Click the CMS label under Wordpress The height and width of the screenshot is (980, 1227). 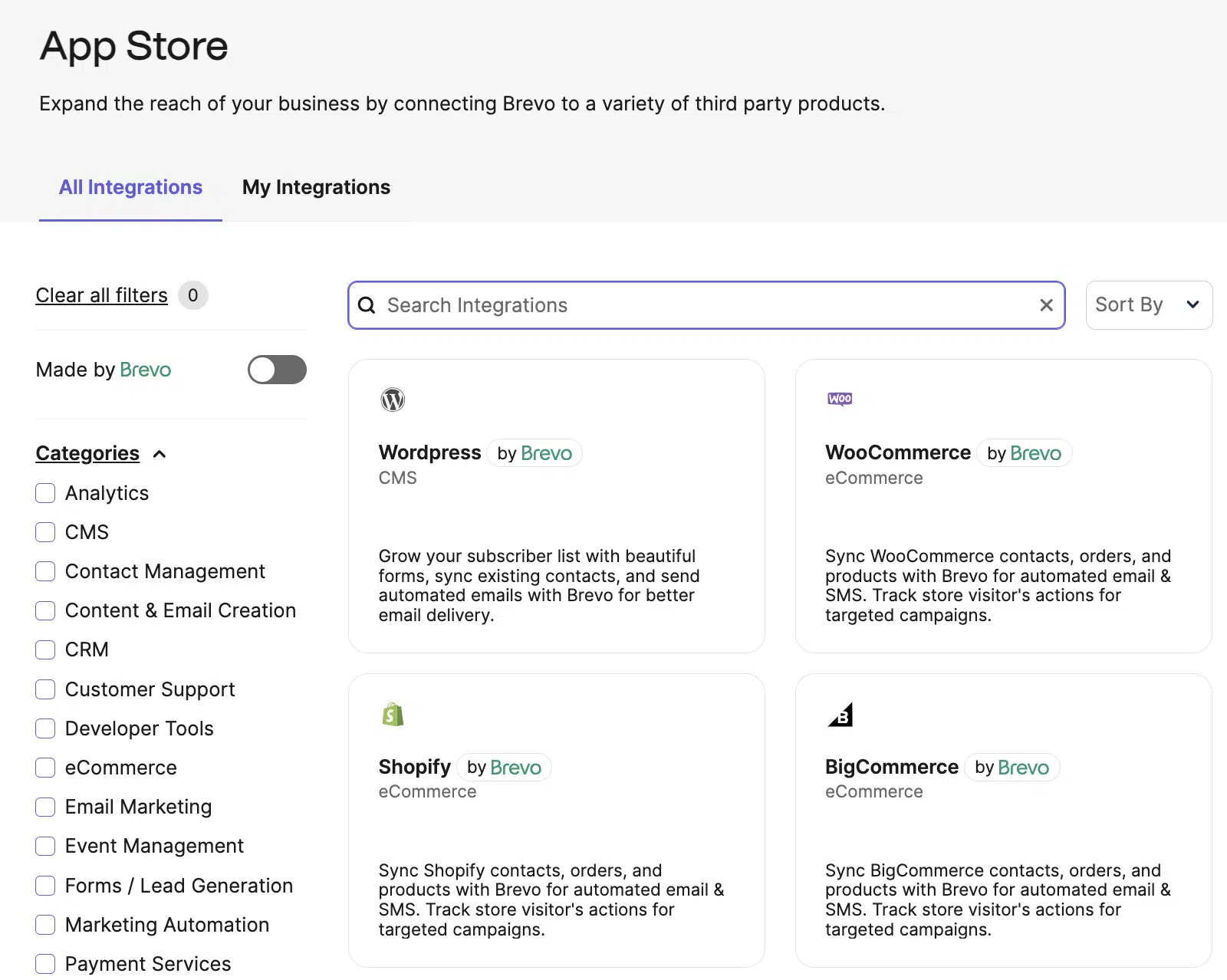(x=397, y=478)
